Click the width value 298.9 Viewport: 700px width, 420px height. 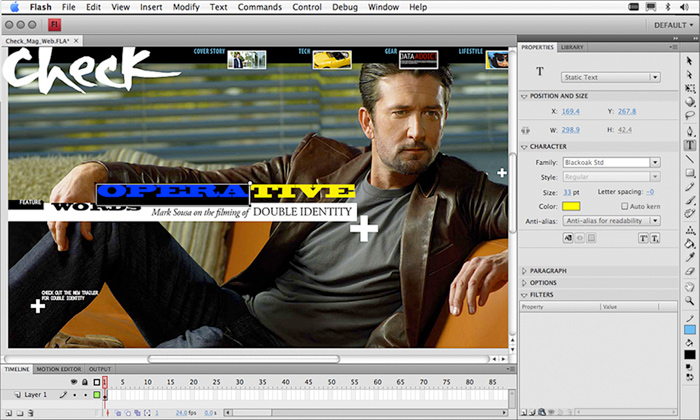pyautogui.click(x=571, y=130)
